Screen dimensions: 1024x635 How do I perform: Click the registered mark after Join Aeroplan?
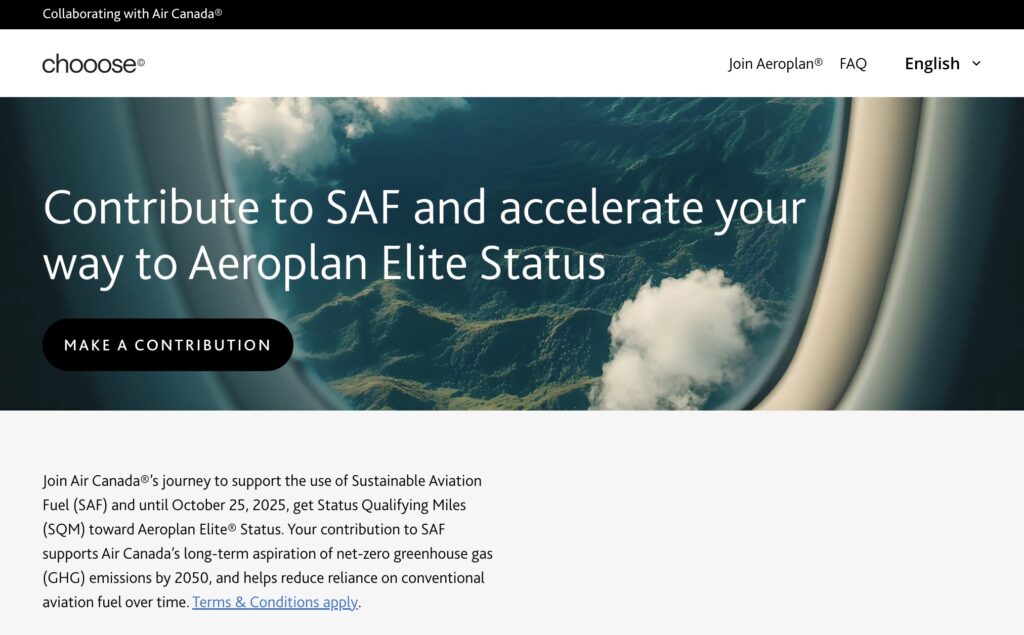tap(819, 61)
